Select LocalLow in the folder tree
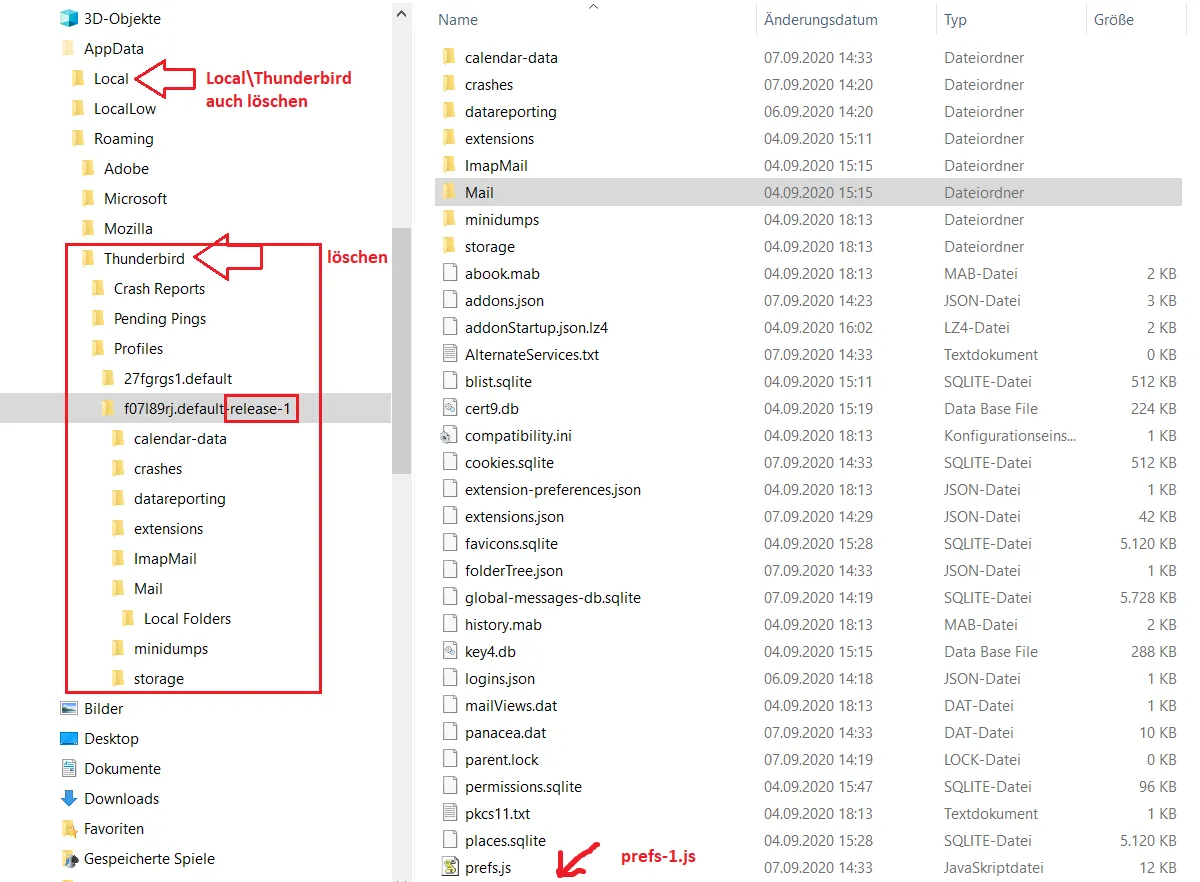 [125, 108]
